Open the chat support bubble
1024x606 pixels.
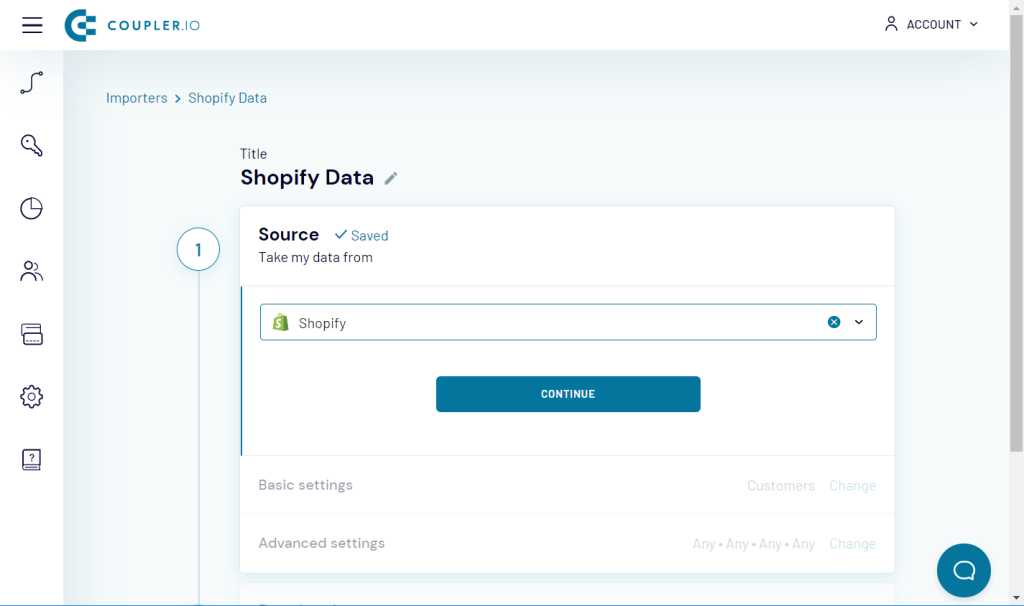tap(963, 570)
